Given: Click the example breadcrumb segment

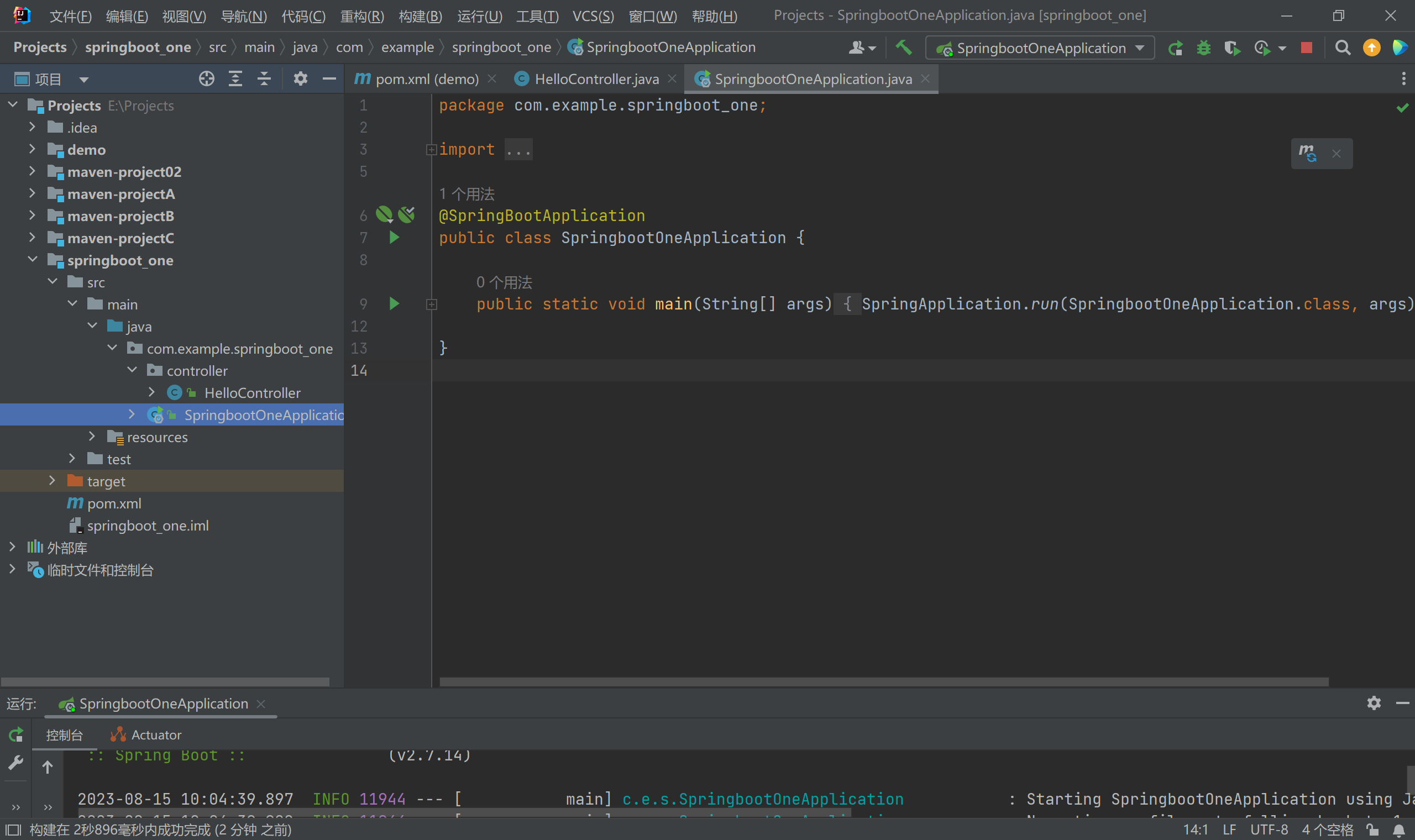Looking at the screenshot, I should click(407, 48).
